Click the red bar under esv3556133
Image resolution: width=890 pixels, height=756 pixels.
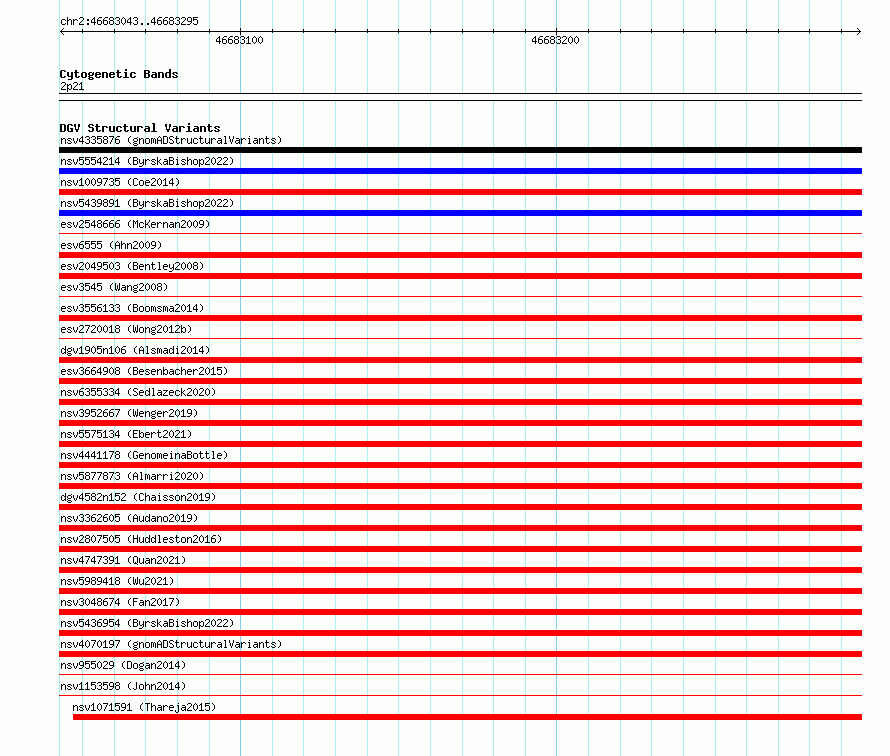pos(460,318)
